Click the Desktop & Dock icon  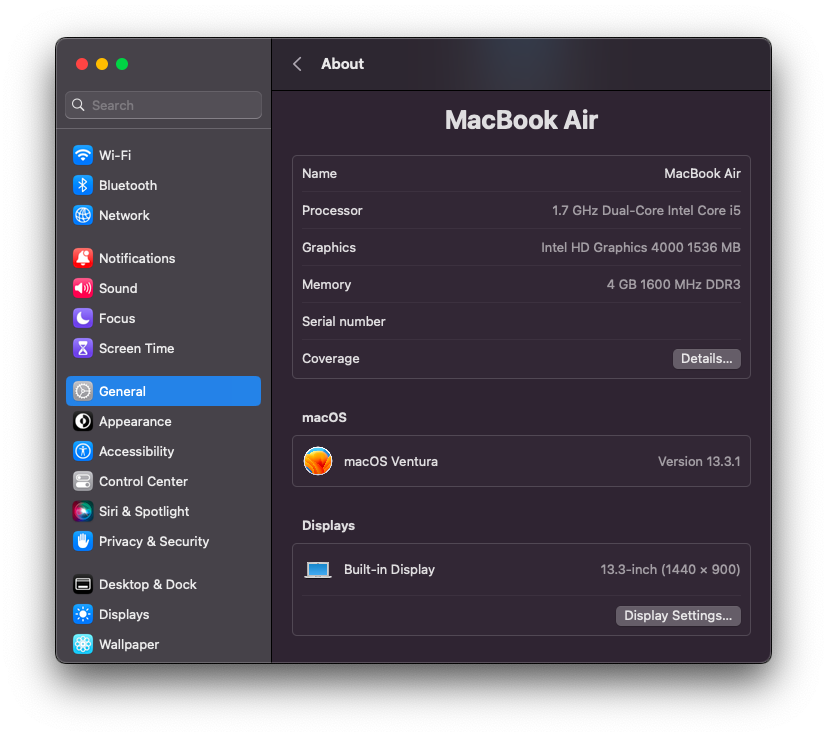pyautogui.click(x=83, y=584)
